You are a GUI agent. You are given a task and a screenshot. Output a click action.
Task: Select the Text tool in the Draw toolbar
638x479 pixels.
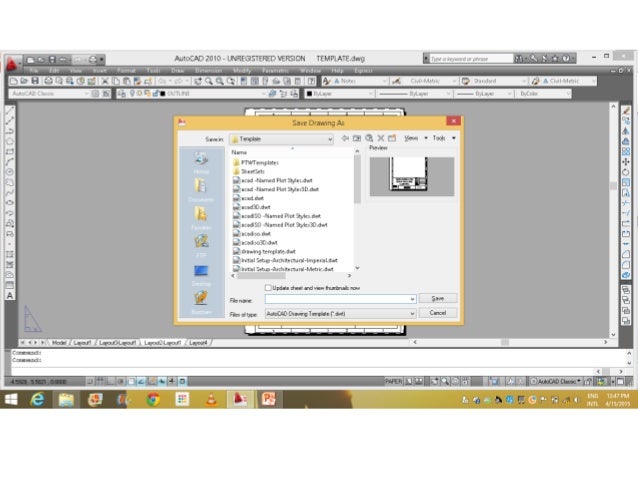[10, 296]
